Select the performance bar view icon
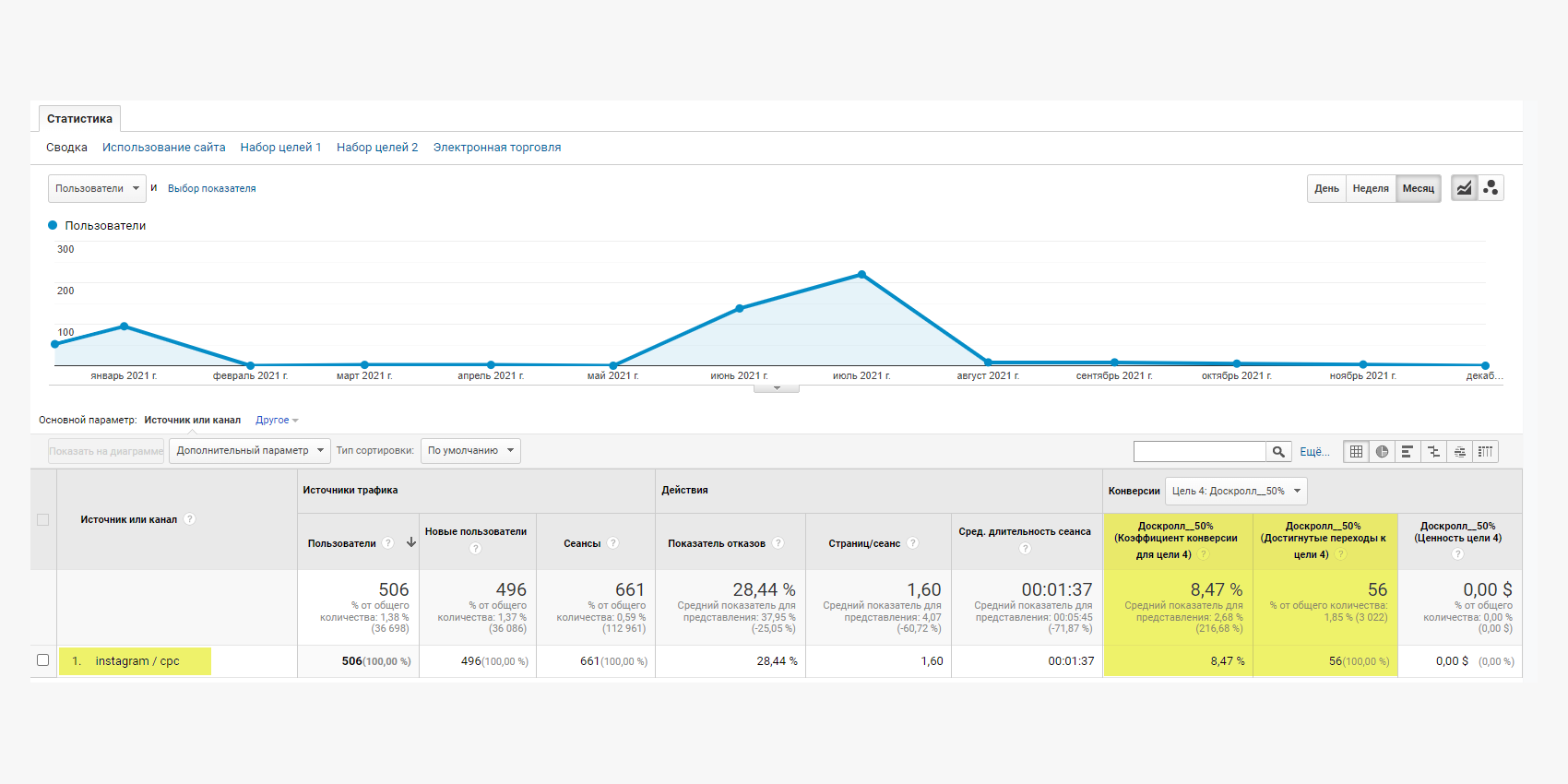Viewport: 1568px width, 784px height. click(x=1408, y=452)
